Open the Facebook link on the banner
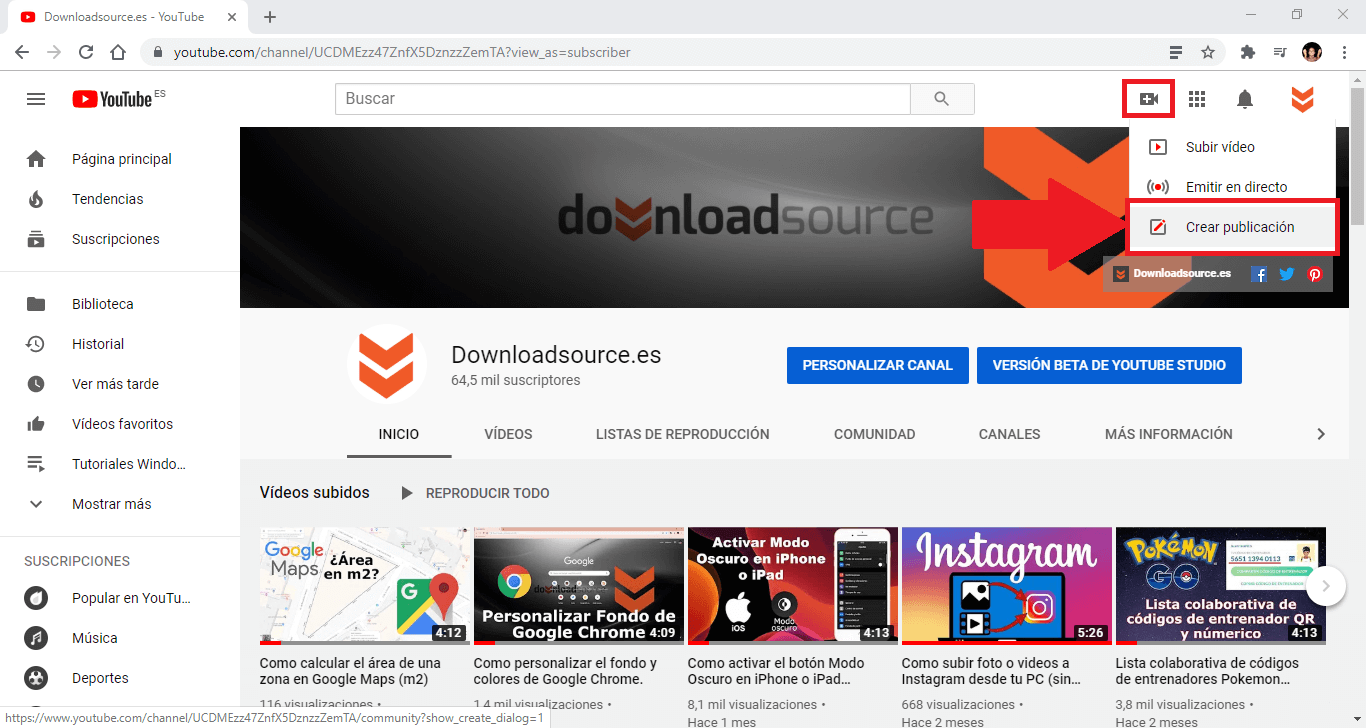Image resolution: width=1366 pixels, height=728 pixels. 1260,274
